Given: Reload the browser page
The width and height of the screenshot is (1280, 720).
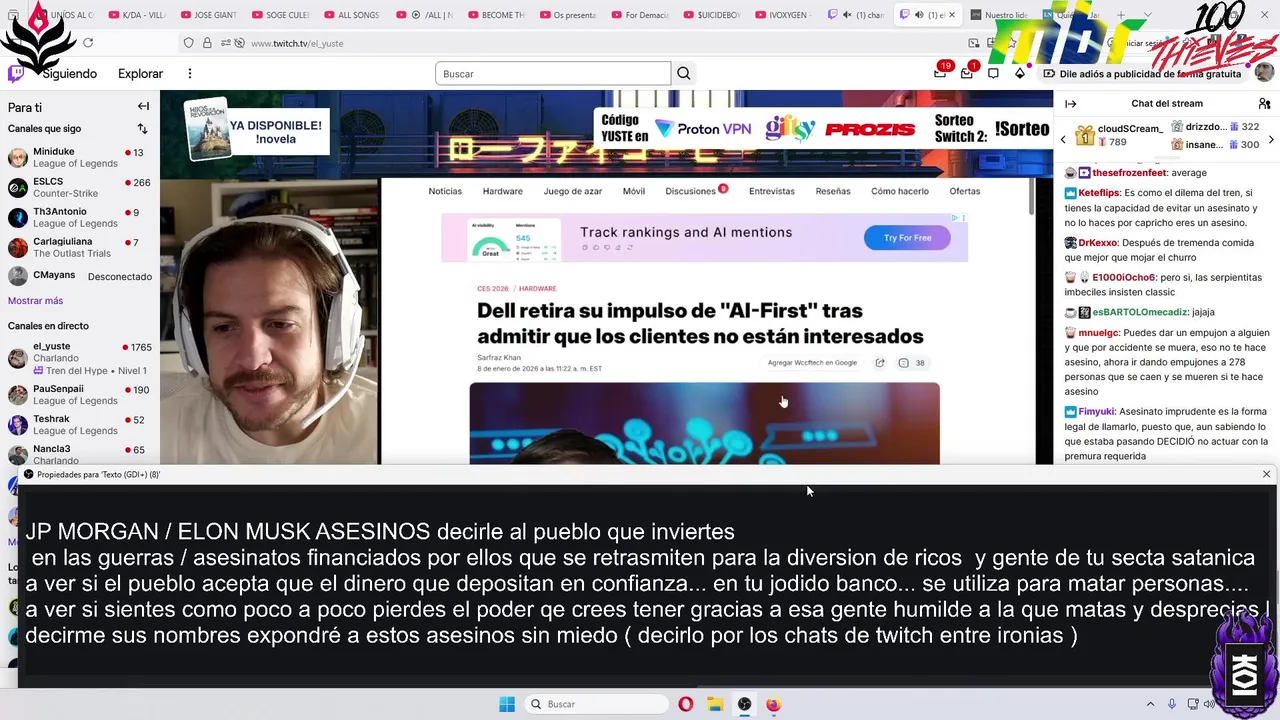Looking at the screenshot, I should [x=88, y=43].
